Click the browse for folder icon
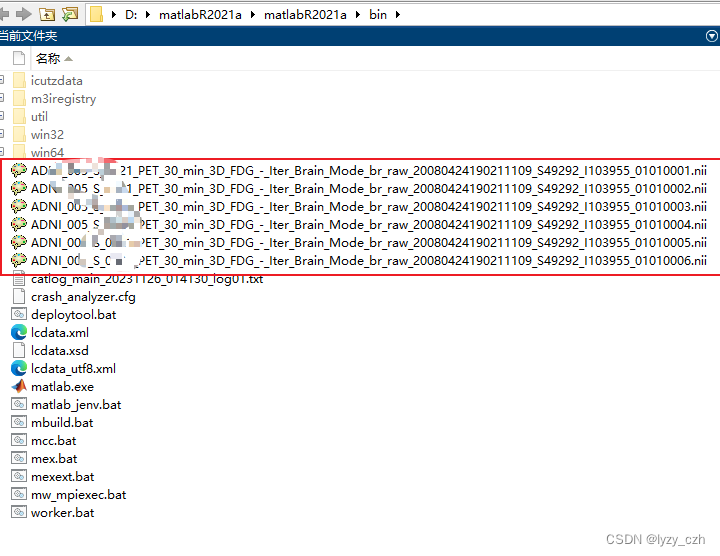Image resolution: width=720 pixels, height=556 pixels. [70, 15]
